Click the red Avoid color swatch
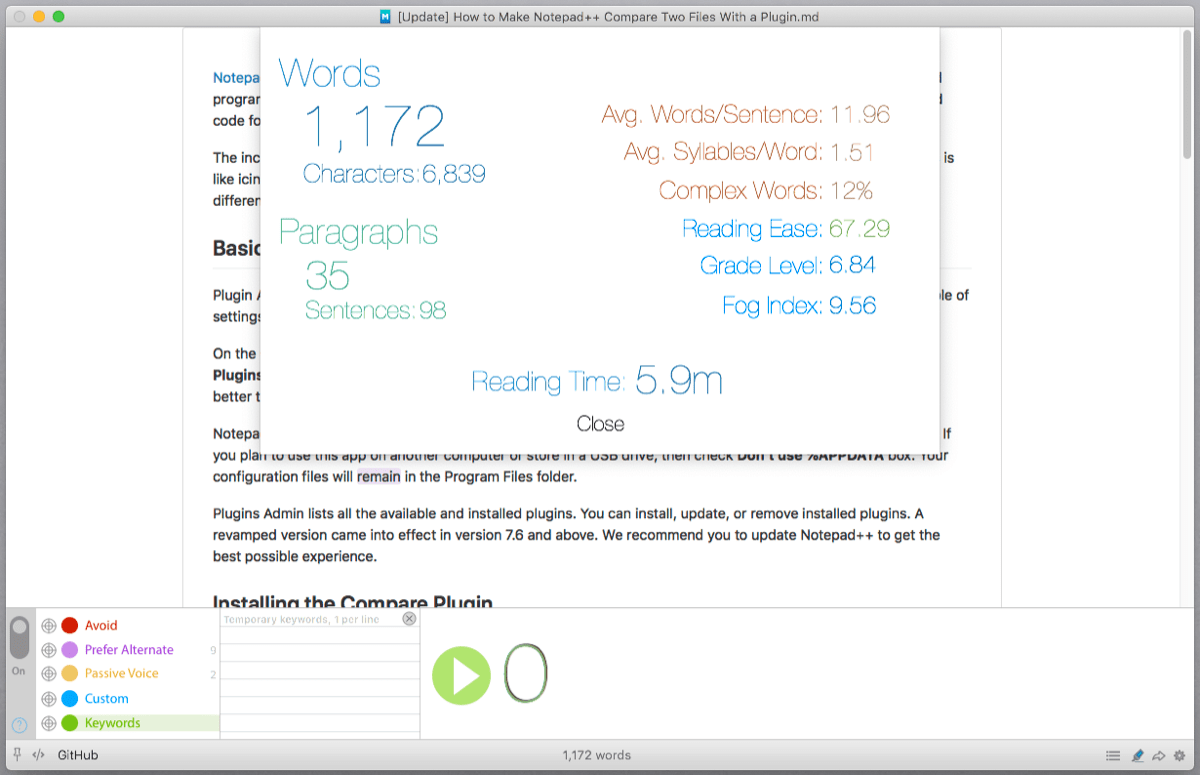 (x=70, y=626)
